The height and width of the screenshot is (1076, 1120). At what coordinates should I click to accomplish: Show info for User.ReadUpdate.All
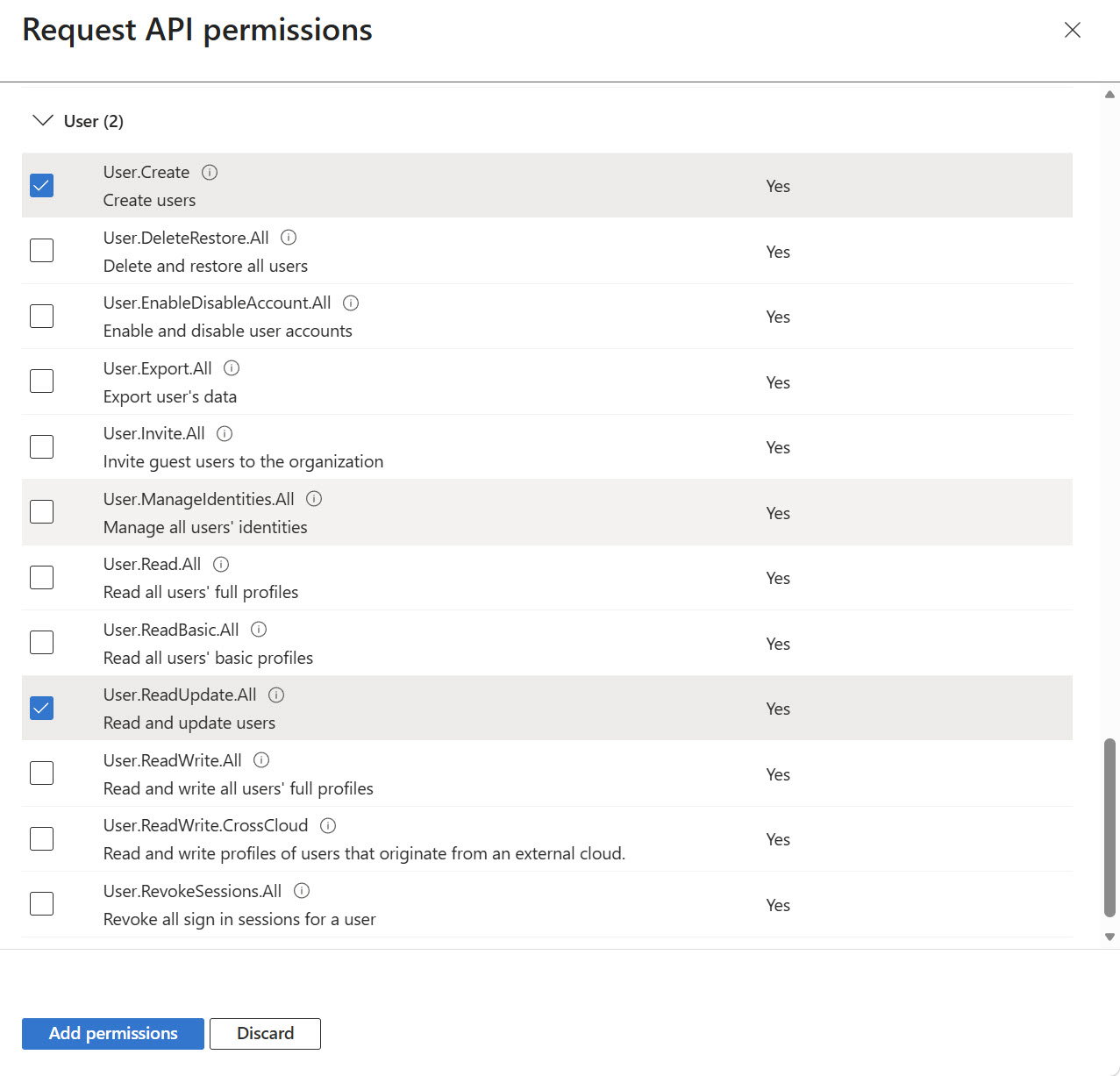click(276, 695)
